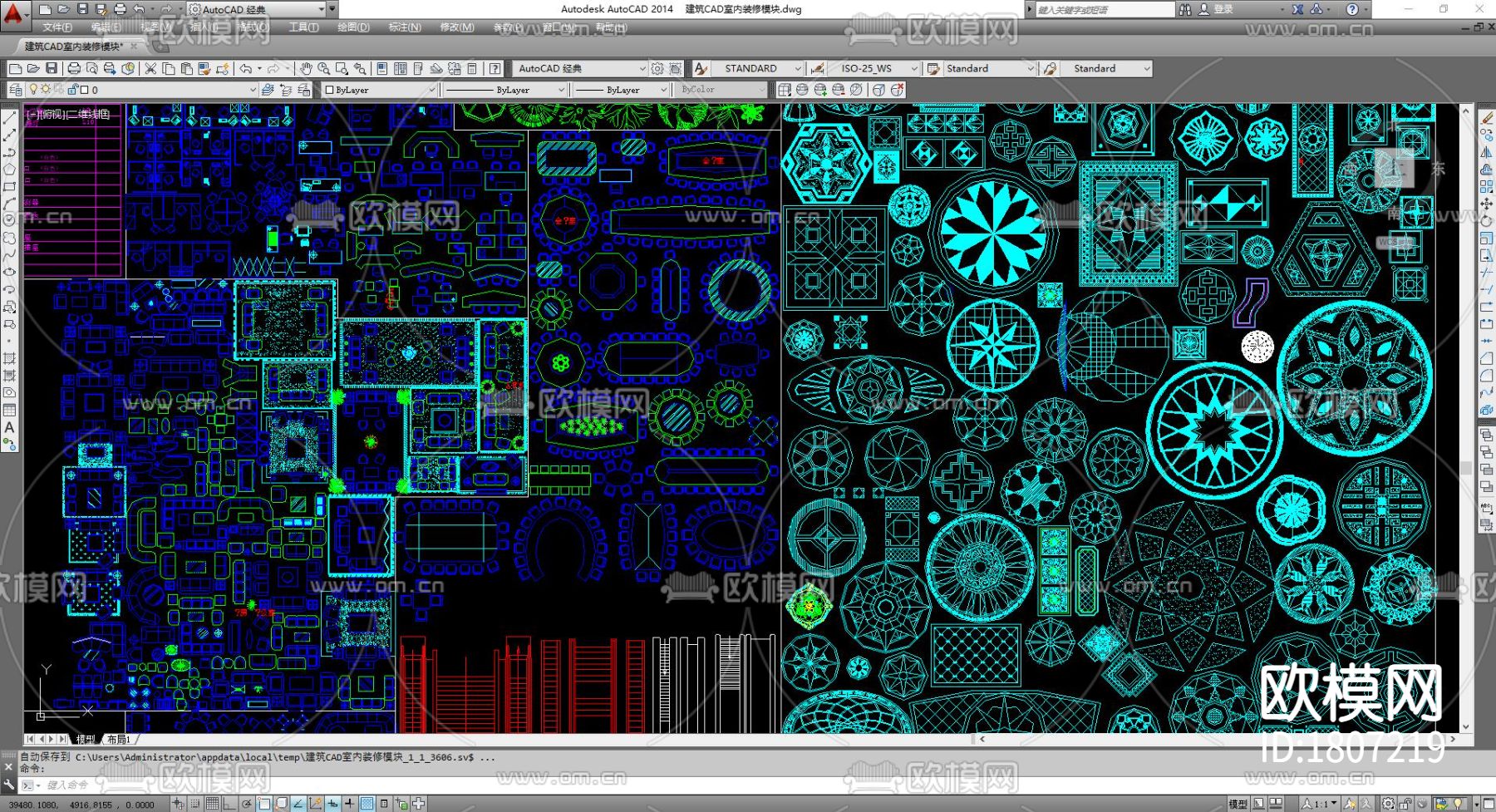Image resolution: width=1496 pixels, height=812 pixels.
Task: Click the Plot Preview toolbar icon
Action: [x=91, y=68]
